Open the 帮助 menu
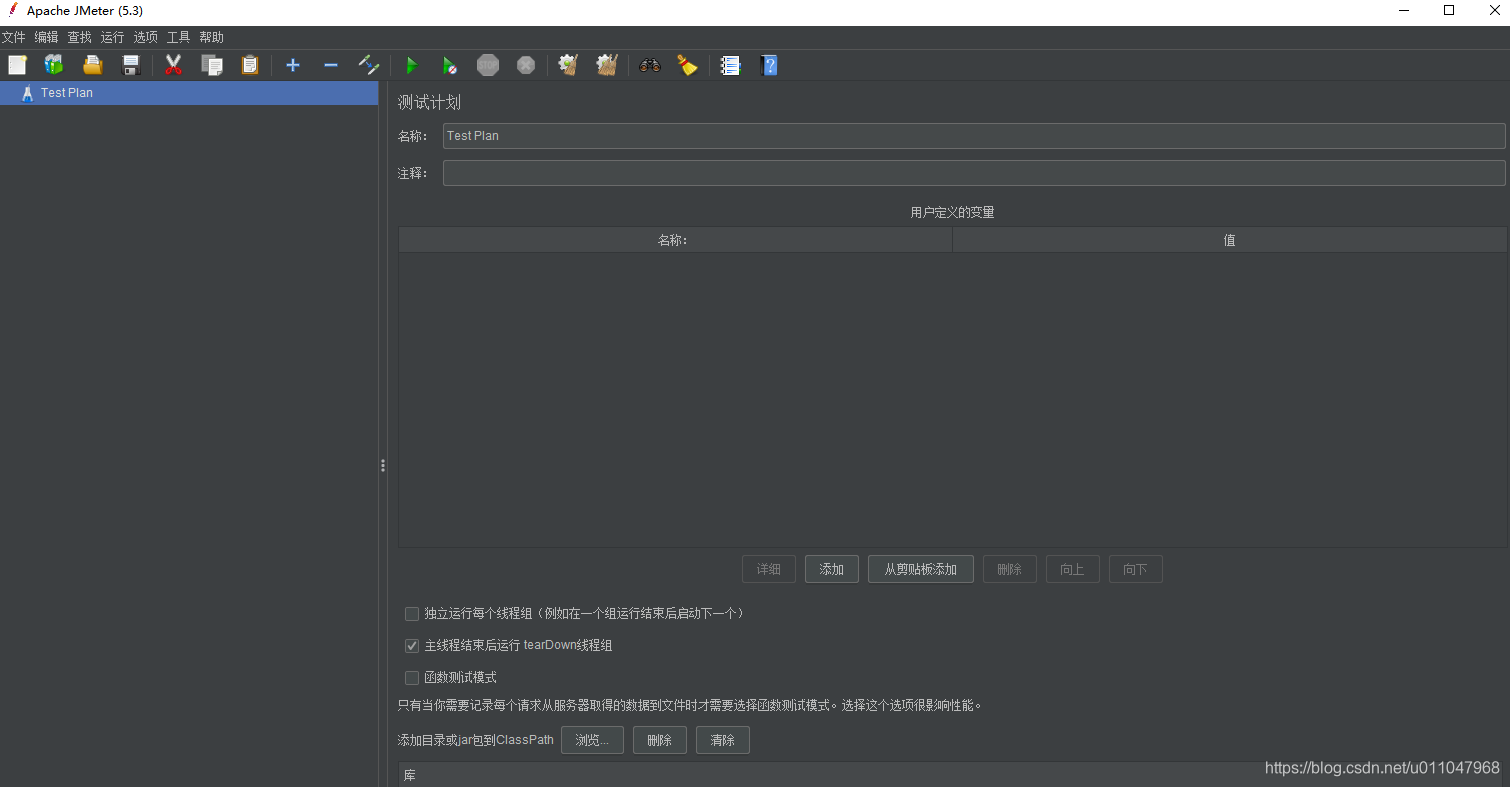The image size is (1510, 787). [x=211, y=37]
